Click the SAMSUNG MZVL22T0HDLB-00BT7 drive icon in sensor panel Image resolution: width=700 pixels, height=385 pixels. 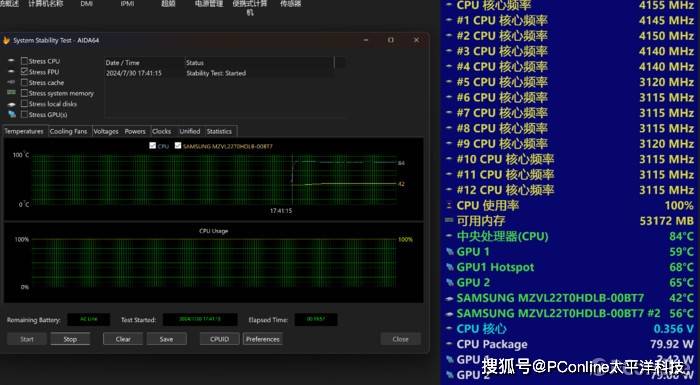450,298
